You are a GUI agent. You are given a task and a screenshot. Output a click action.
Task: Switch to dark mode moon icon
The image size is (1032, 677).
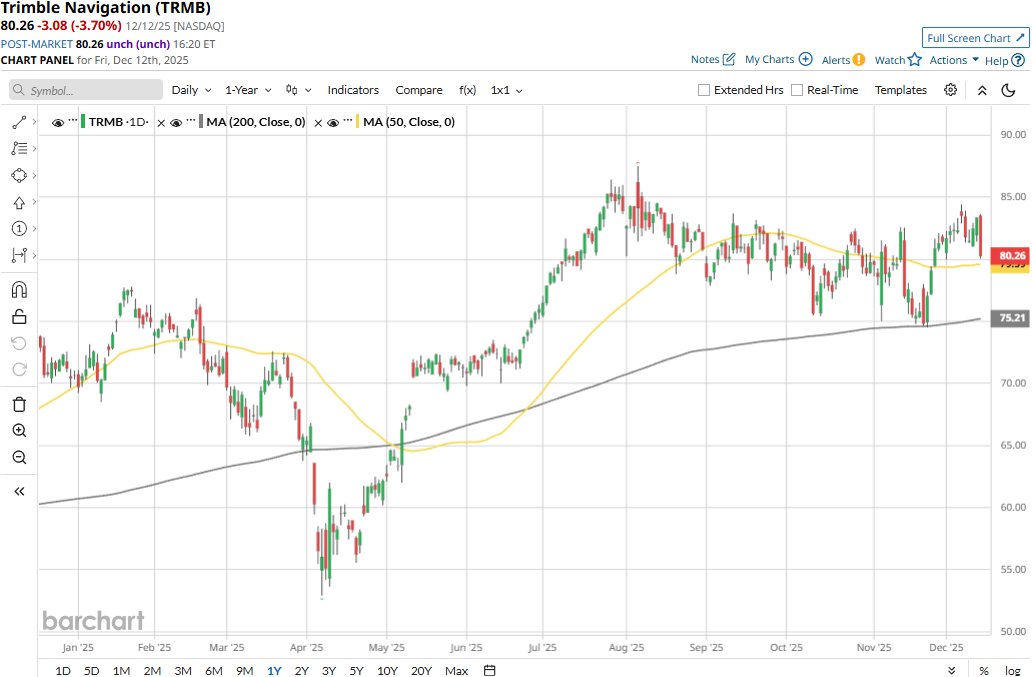pyautogui.click(x=1008, y=90)
